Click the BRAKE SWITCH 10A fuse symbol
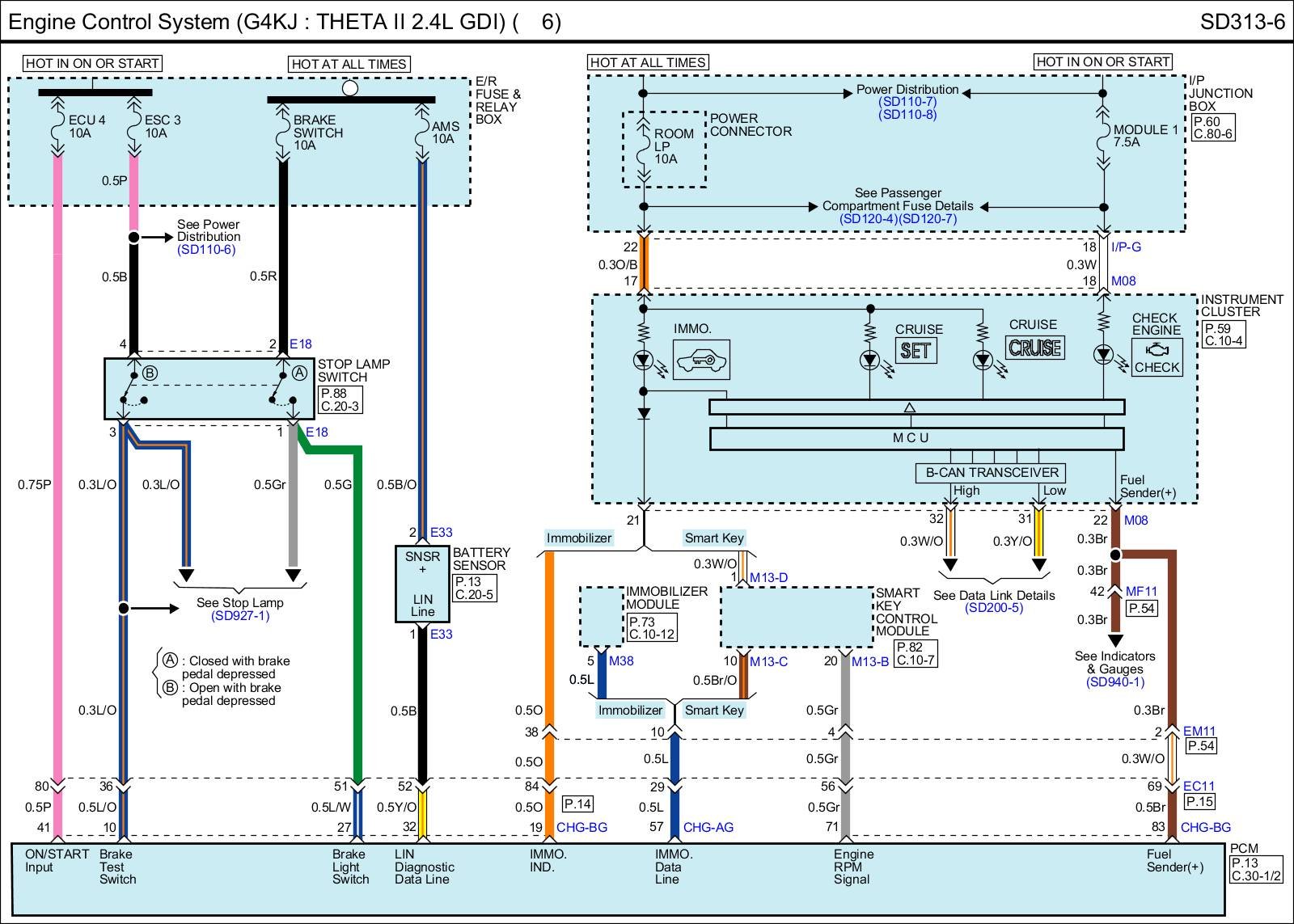Viewport: 1294px width, 924px height. [x=283, y=133]
